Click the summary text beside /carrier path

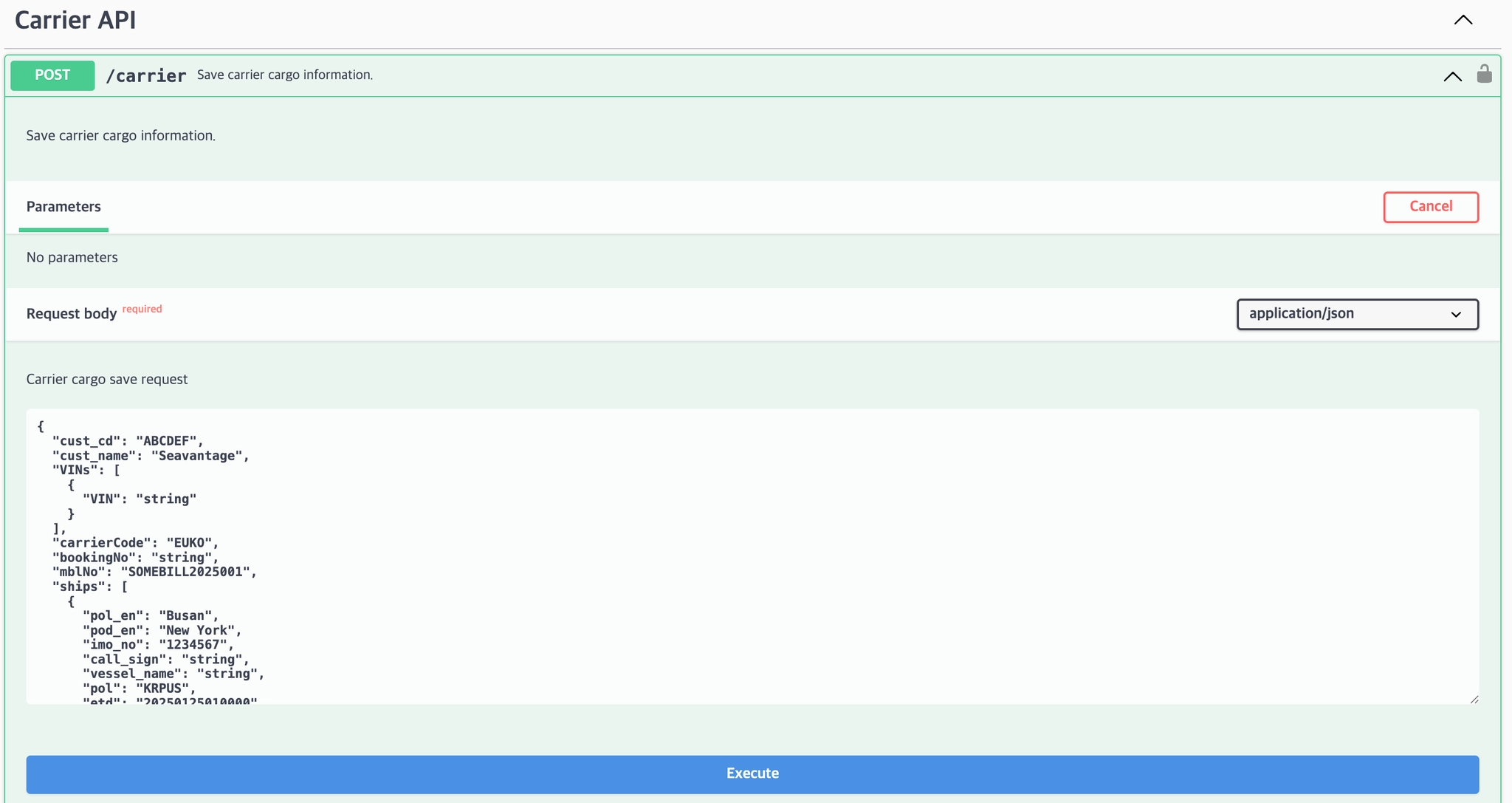pos(284,75)
